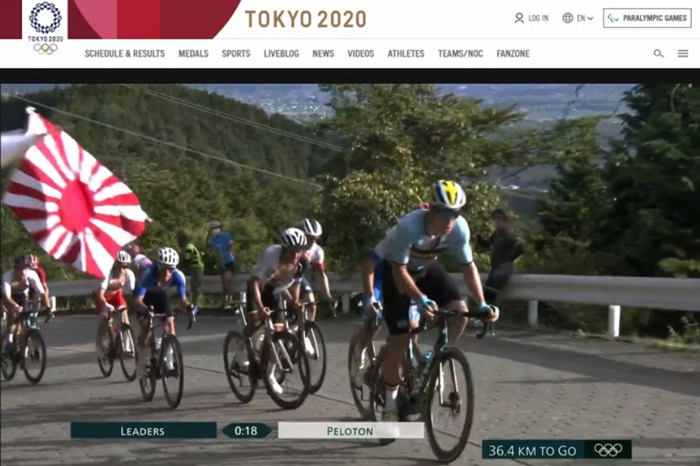Open the hamburger menu icon
The width and height of the screenshot is (700, 466).
683,54
